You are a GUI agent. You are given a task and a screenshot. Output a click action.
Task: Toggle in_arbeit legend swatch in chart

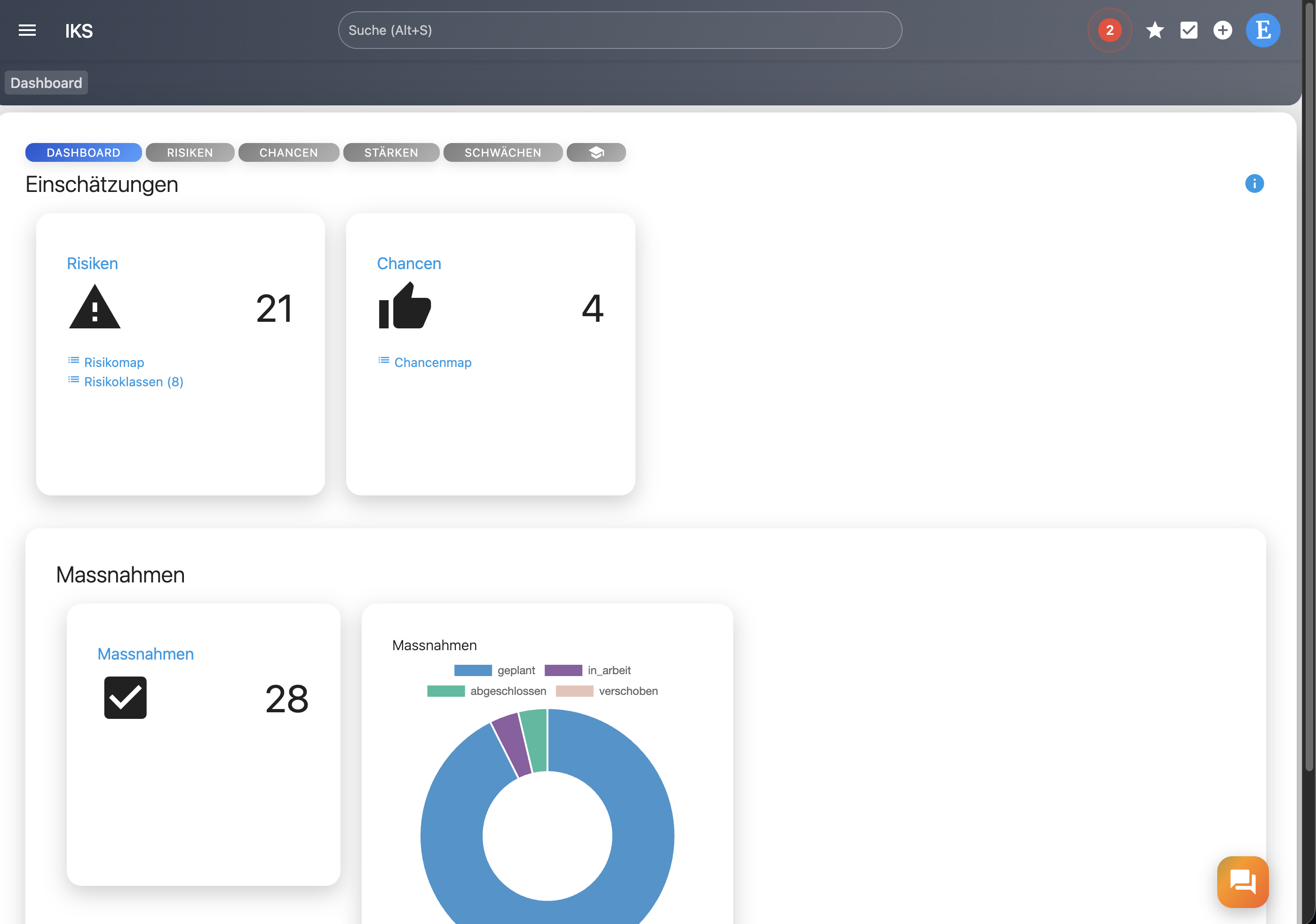coord(563,670)
